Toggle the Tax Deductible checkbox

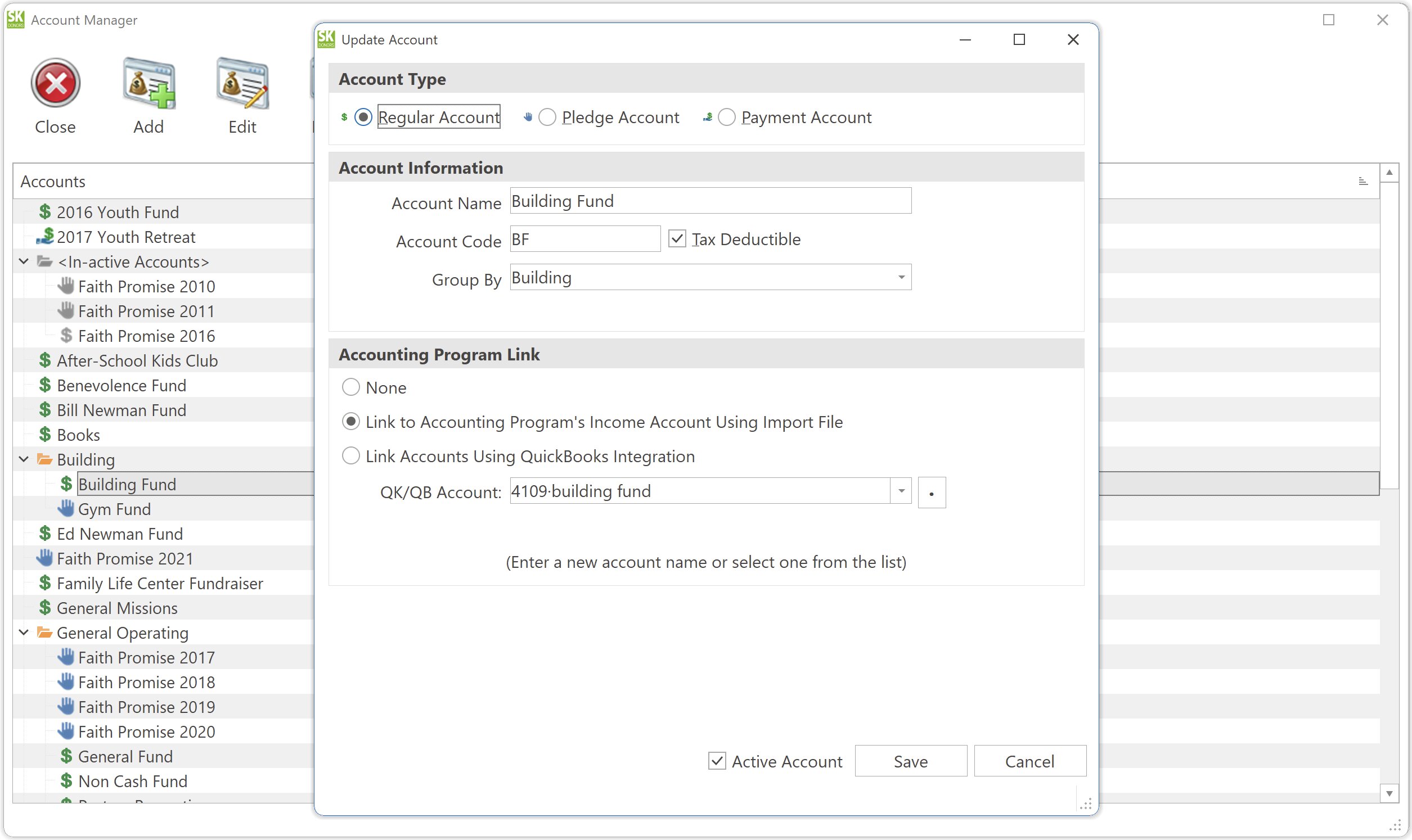(x=677, y=239)
